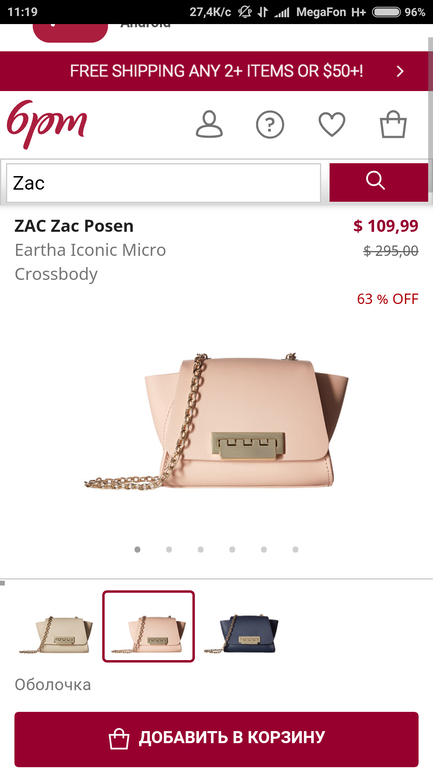Select the navy blue bag color thumbnail
433x770 pixels.
(241, 633)
